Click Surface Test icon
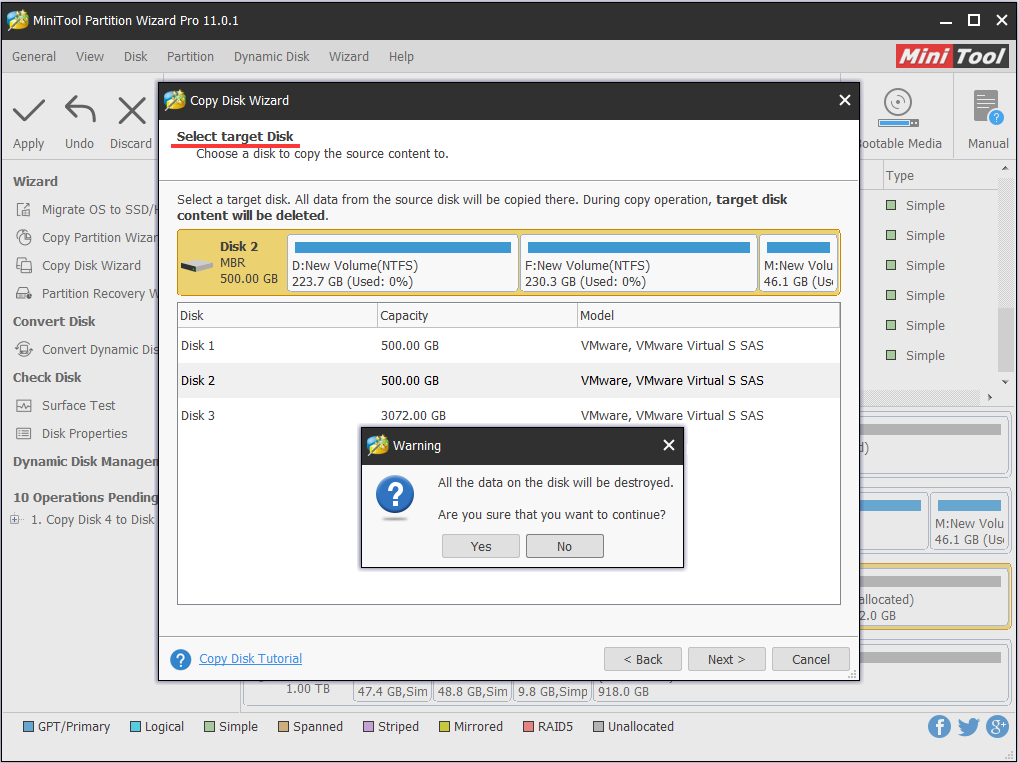The image size is (1019, 763). pyautogui.click(x=24, y=406)
